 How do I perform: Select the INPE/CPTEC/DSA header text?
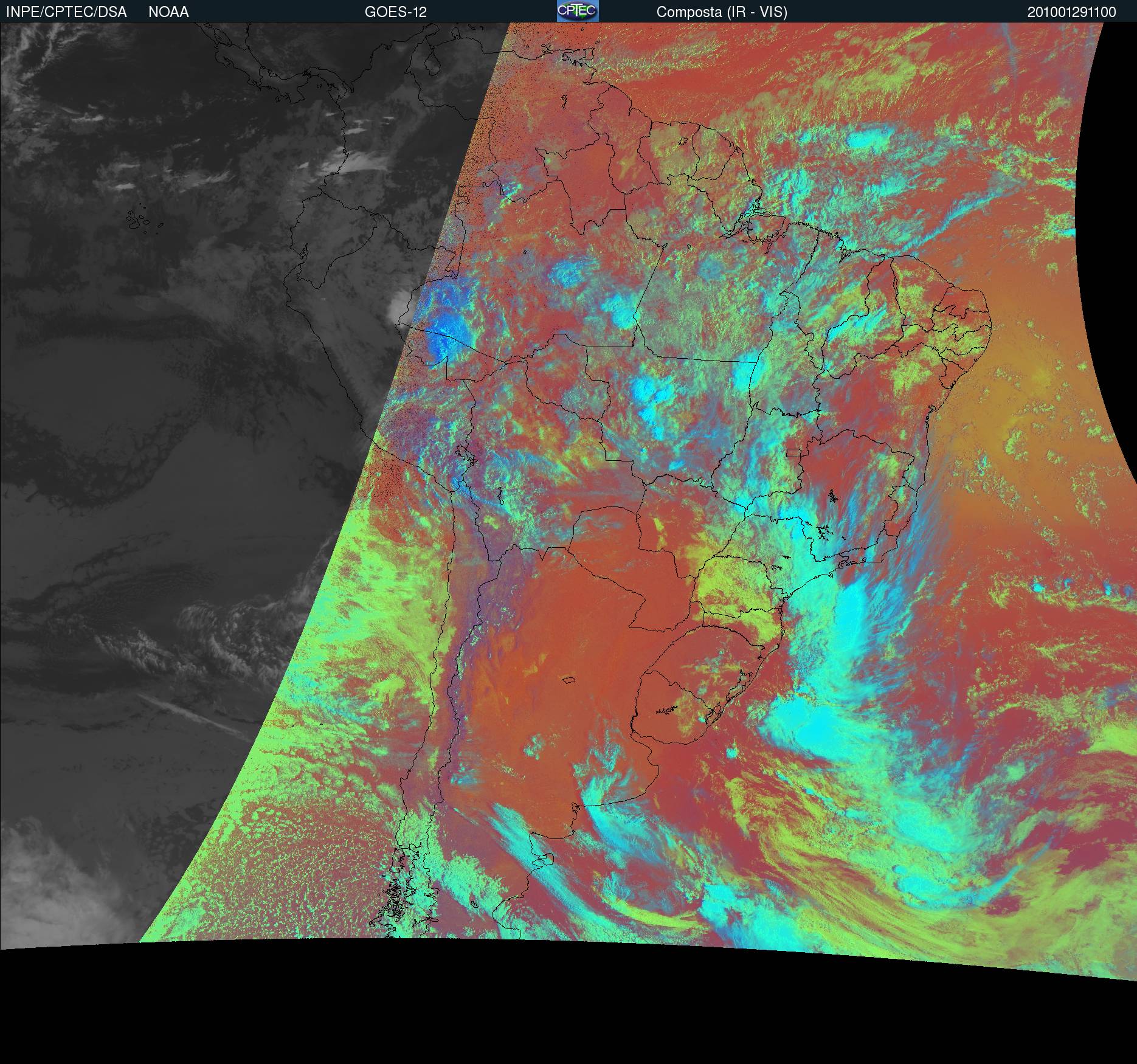(66, 12)
